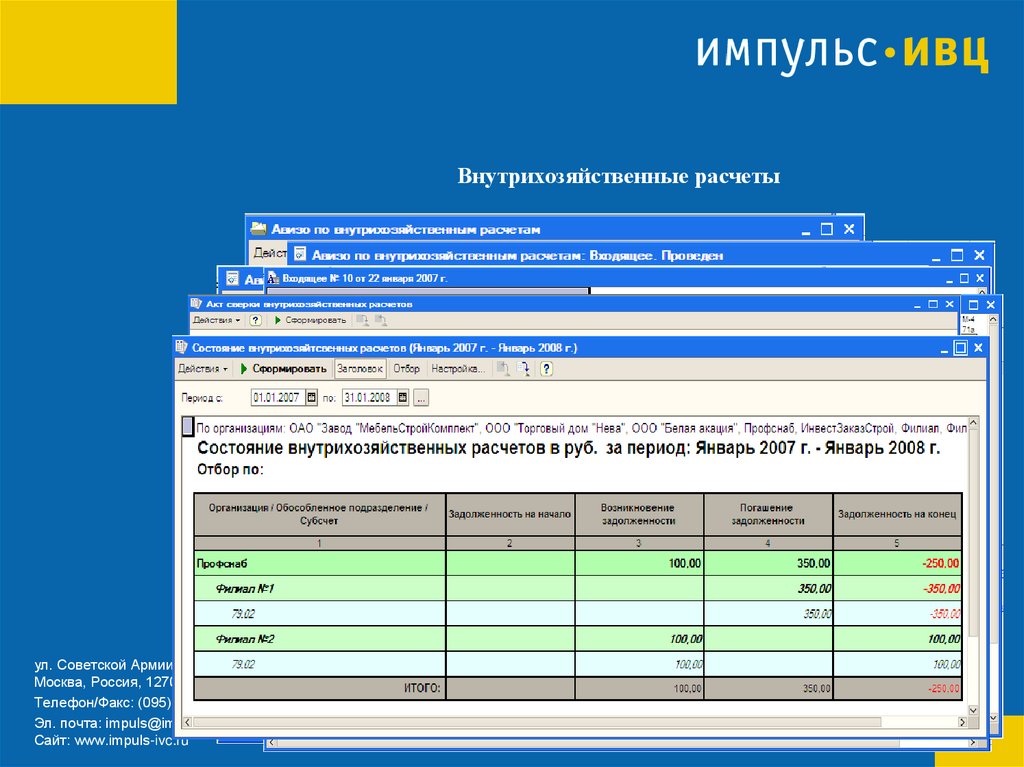1024x767 pixels.
Task: Click column header Погашение задолженности
Action: 767,514
